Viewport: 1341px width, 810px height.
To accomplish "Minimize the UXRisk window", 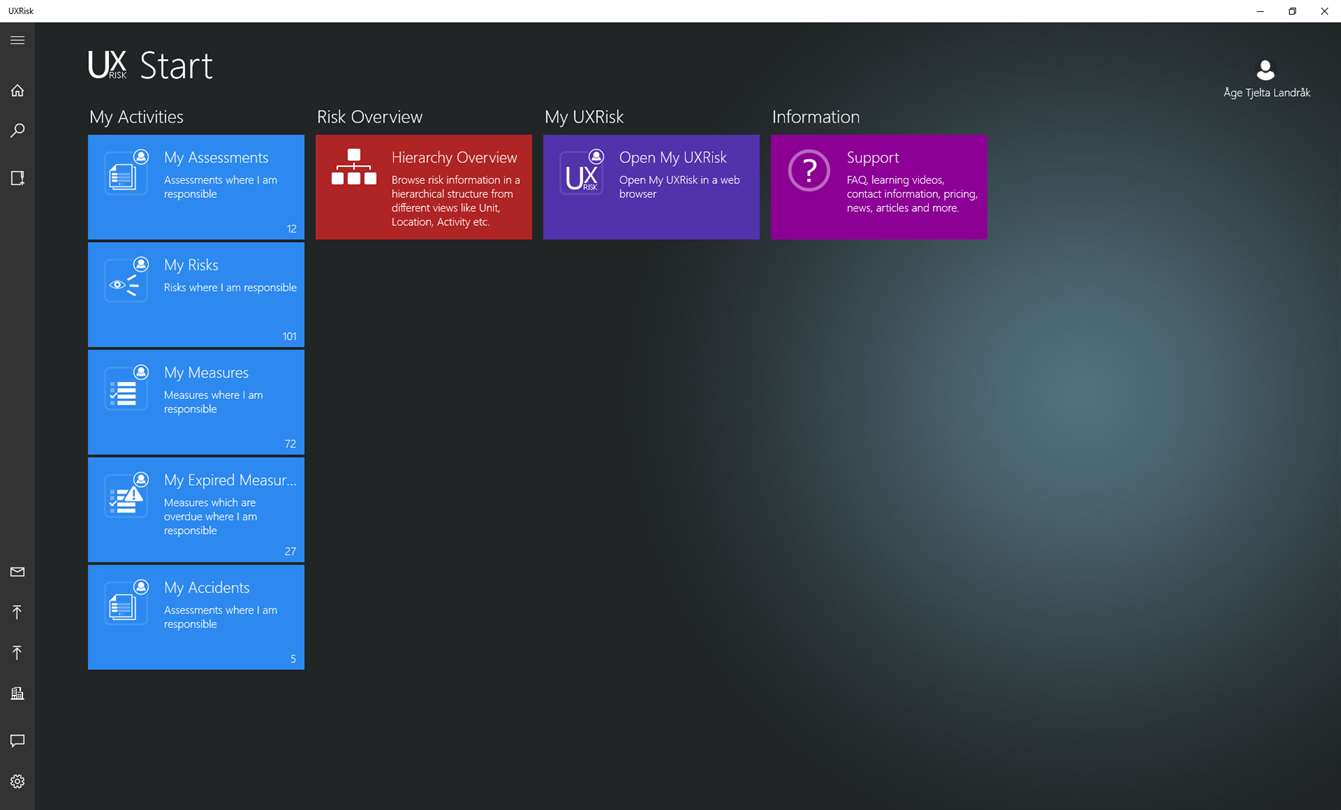I will click(1260, 11).
